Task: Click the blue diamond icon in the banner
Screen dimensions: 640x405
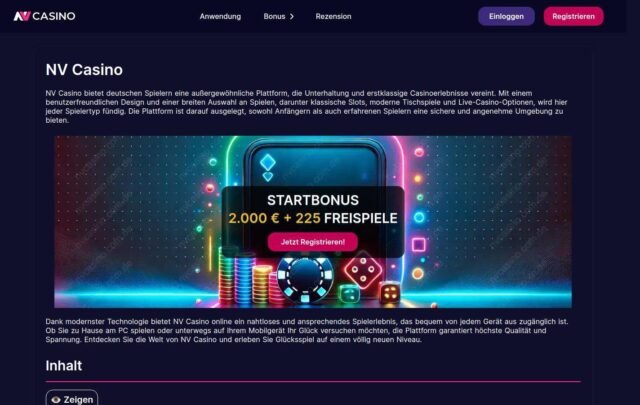Action: pyautogui.click(x=267, y=162)
